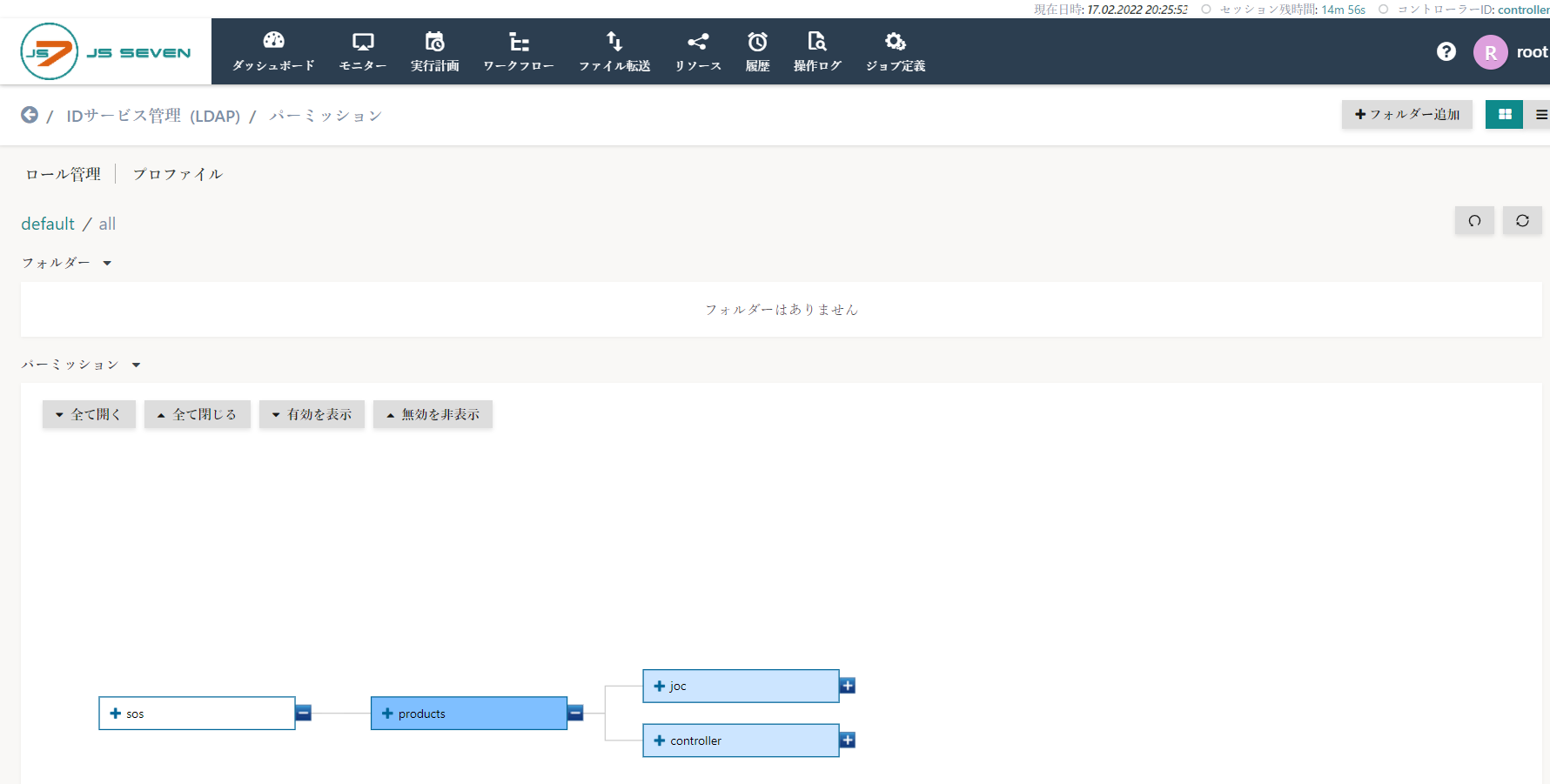This screenshot has height=784, width=1550.
Task: Open the ファイル転送 section
Action: point(614,50)
